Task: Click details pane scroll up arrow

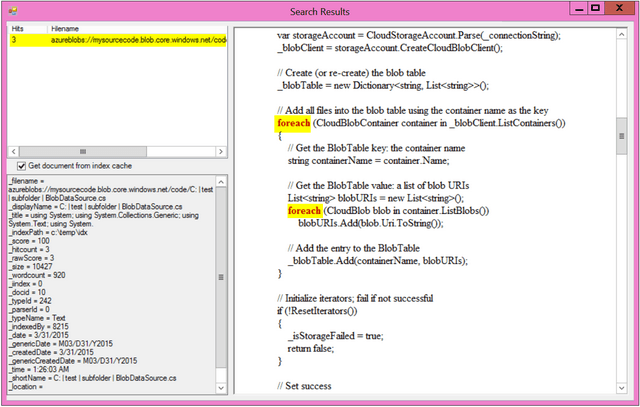Action: pos(221,181)
